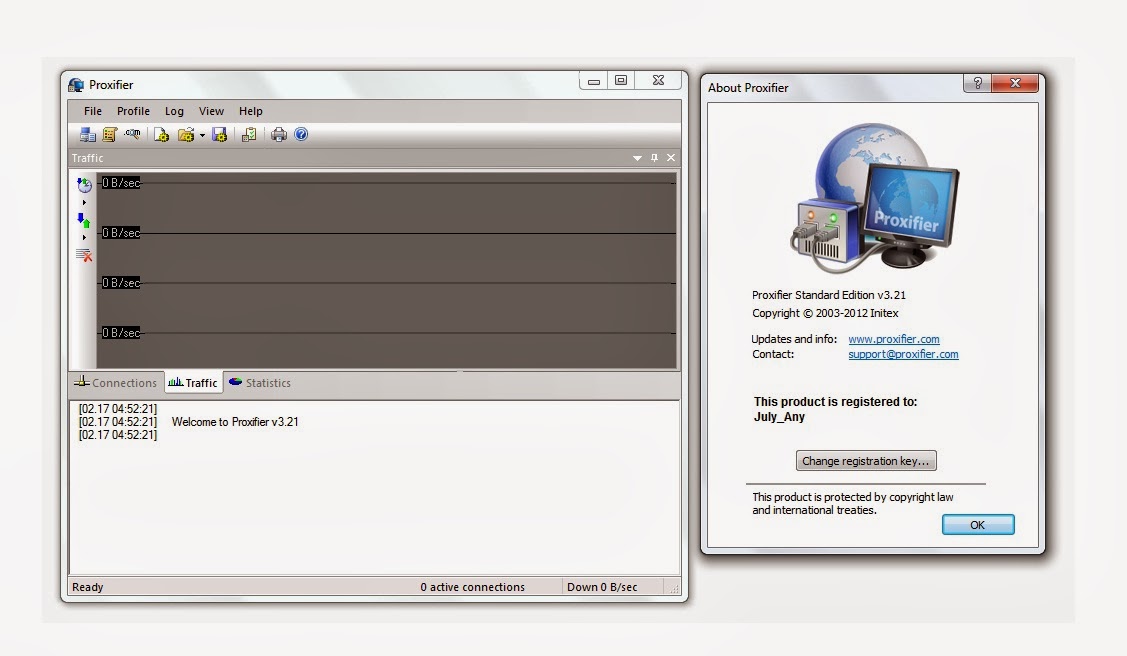Minimize the Proxifier main window
The width and height of the screenshot is (1127, 656).
pyautogui.click(x=594, y=81)
